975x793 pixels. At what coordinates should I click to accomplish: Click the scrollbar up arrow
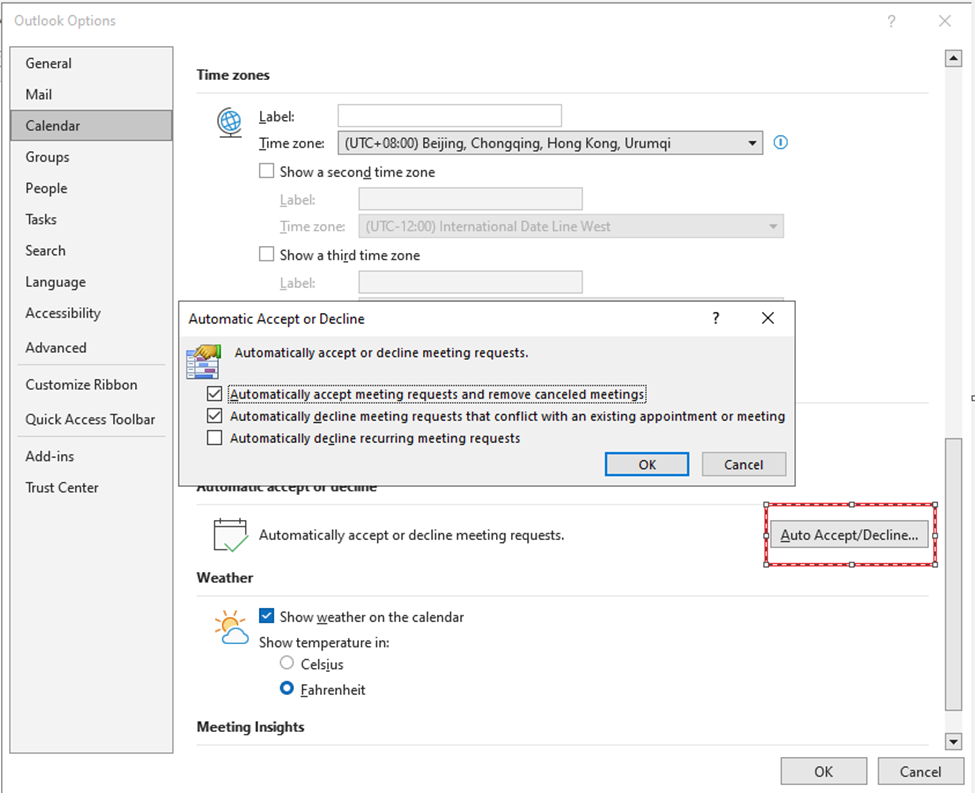coord(953,58)
